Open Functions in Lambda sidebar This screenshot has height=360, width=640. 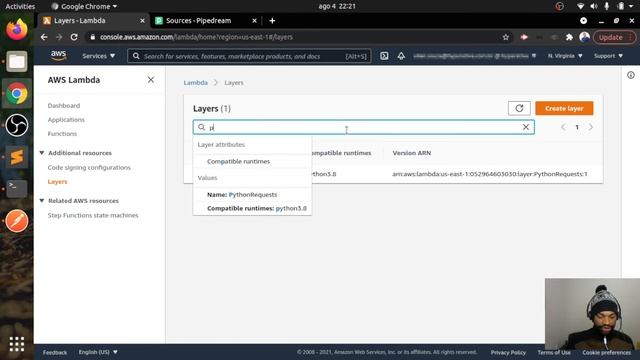tap(62, 134)
